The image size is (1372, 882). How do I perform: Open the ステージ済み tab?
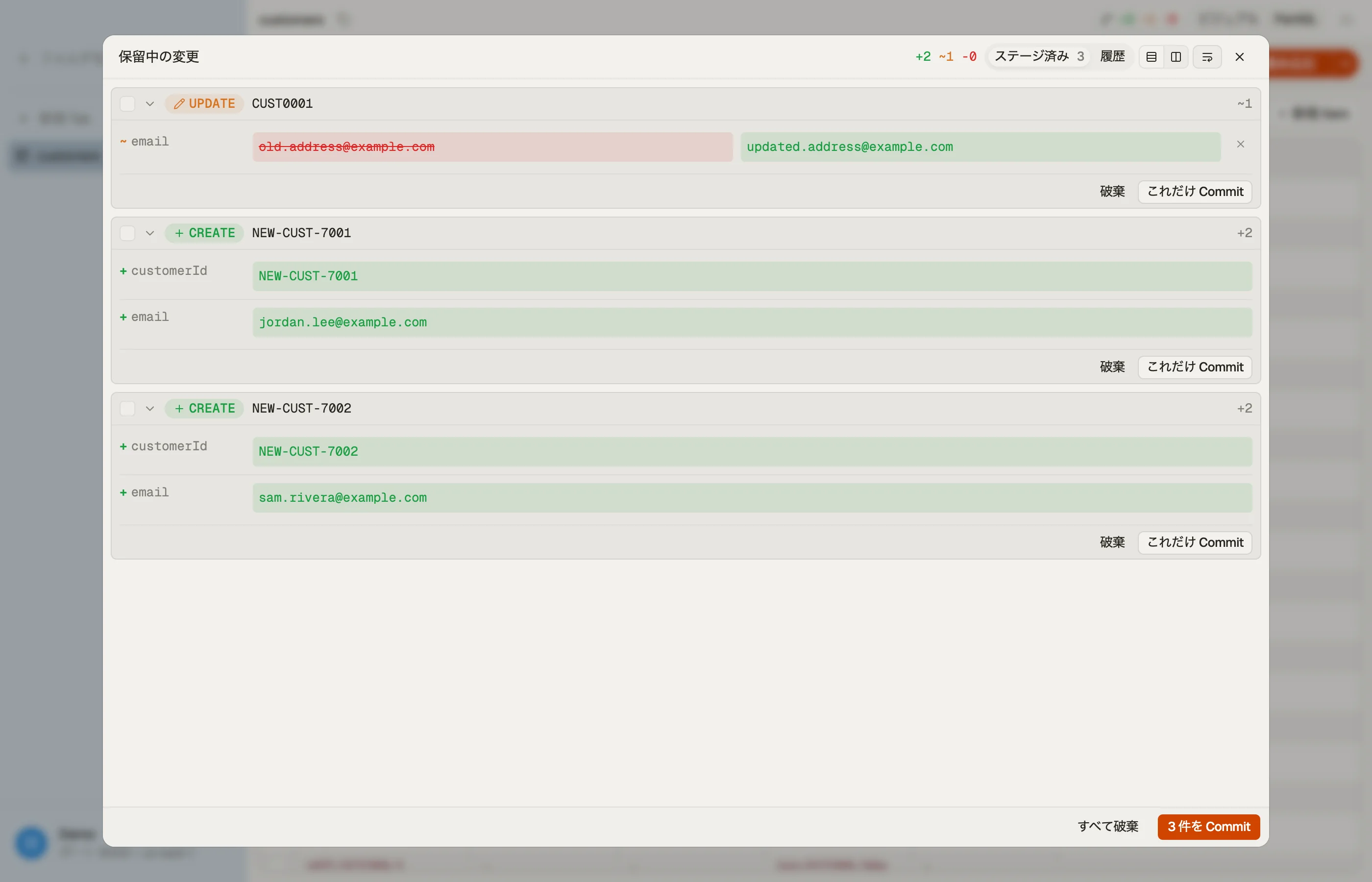point(1039,56)
